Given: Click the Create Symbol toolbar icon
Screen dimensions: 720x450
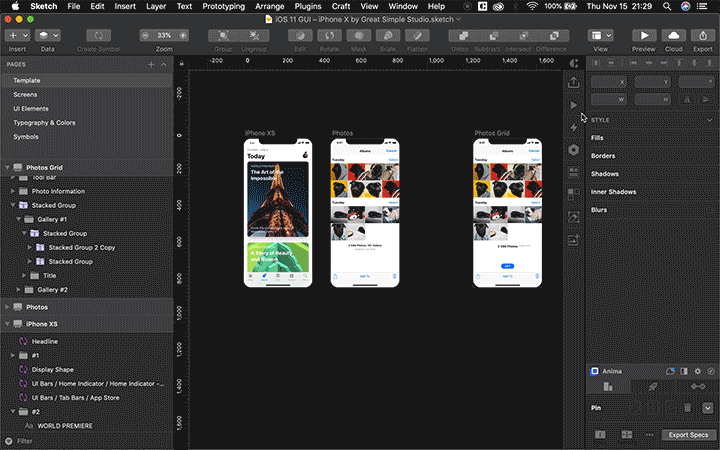Looking at the screenshot, I should tap(98, 35).
